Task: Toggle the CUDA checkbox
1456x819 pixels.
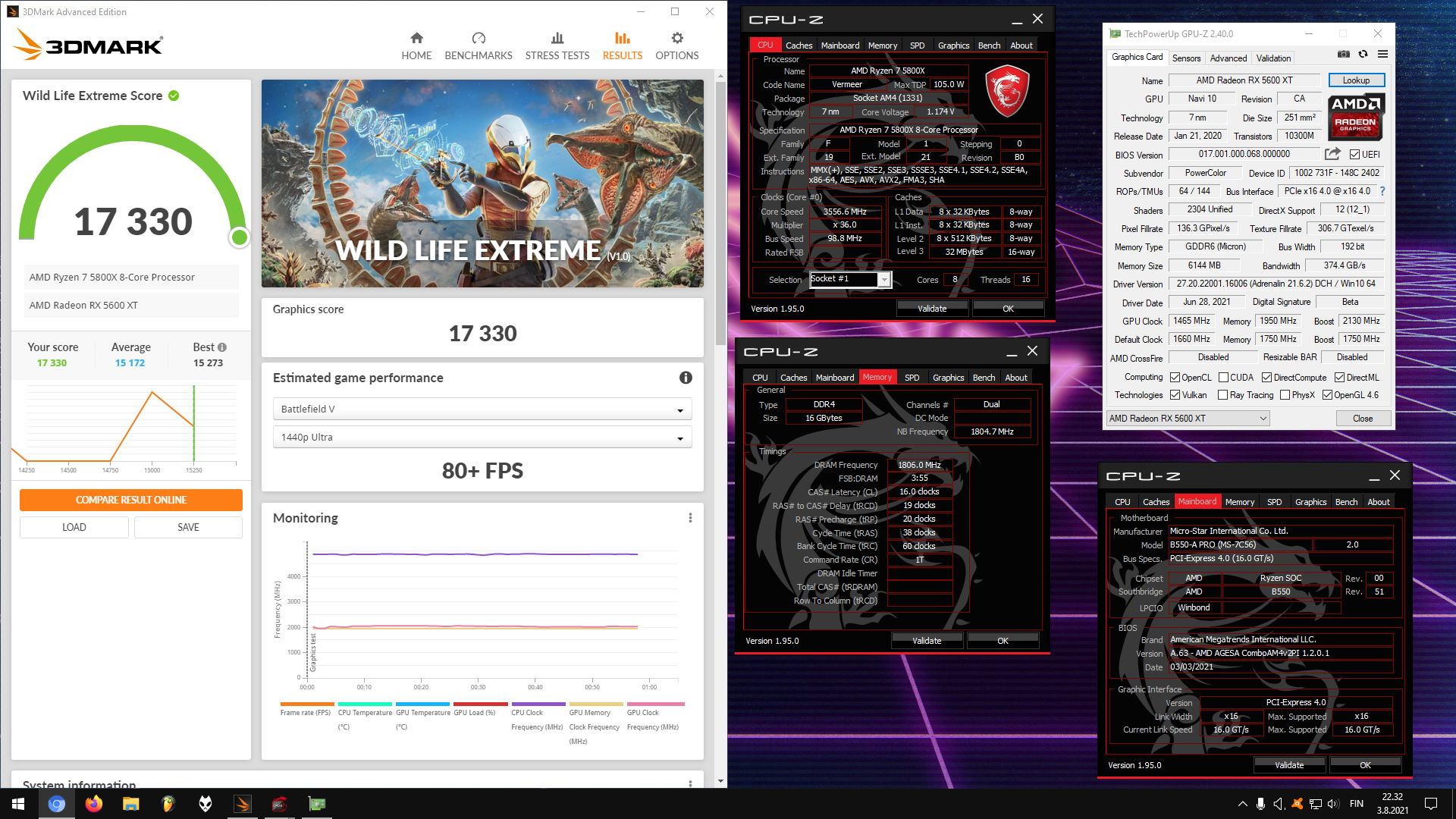Action: tap(1223, 378)
